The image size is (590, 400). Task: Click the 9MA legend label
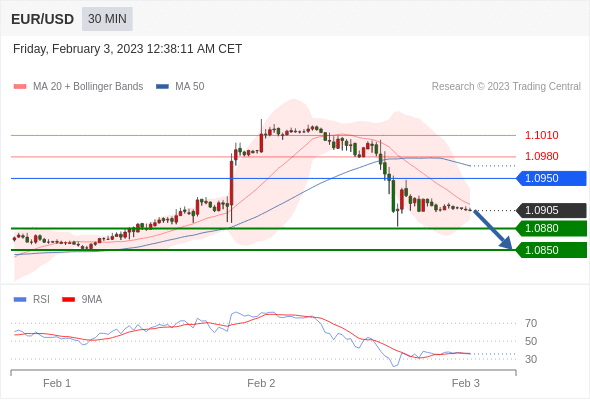[92, 300]
